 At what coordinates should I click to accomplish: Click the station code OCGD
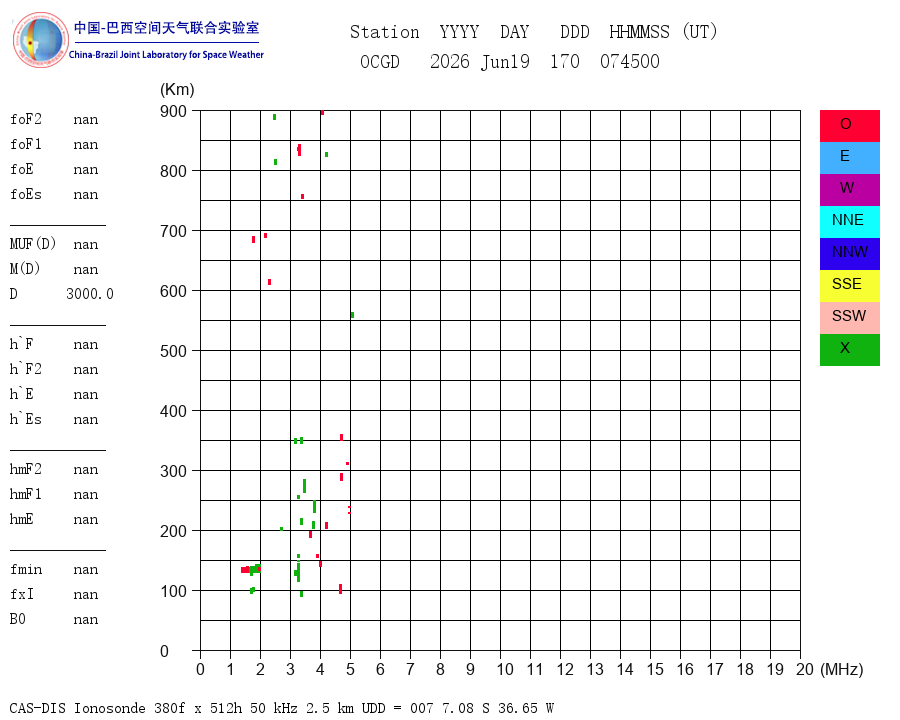379,61
